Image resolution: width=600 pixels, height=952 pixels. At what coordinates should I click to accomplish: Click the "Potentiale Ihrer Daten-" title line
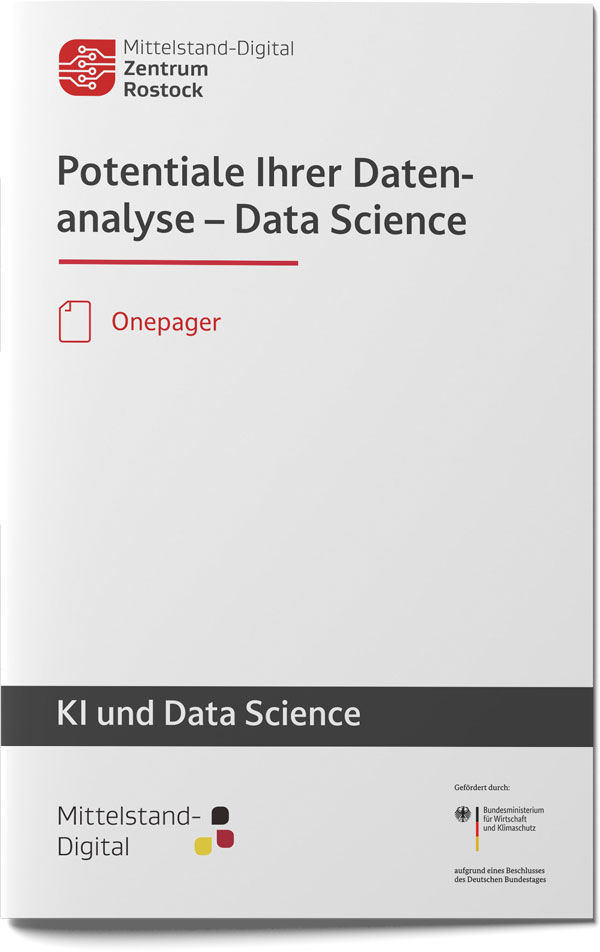click(265, 172)
